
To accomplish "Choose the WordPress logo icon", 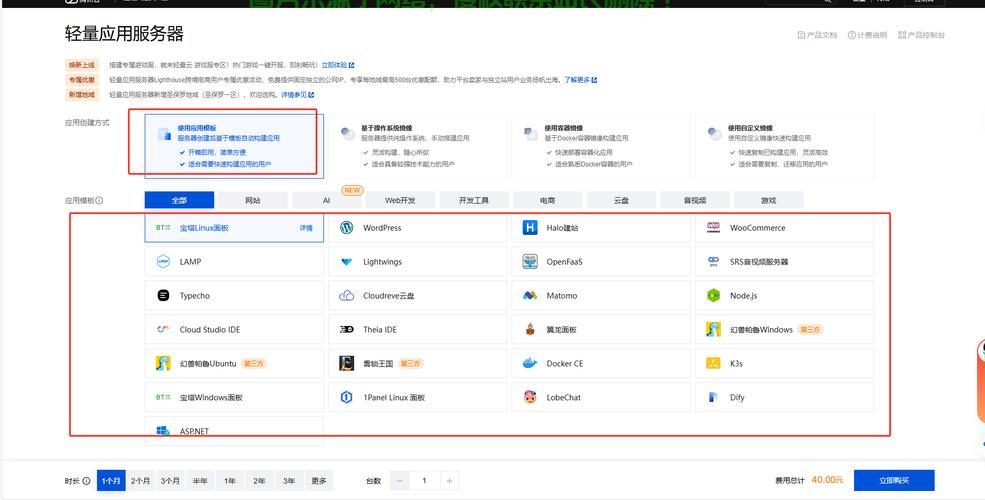I will tap(347, 228).
